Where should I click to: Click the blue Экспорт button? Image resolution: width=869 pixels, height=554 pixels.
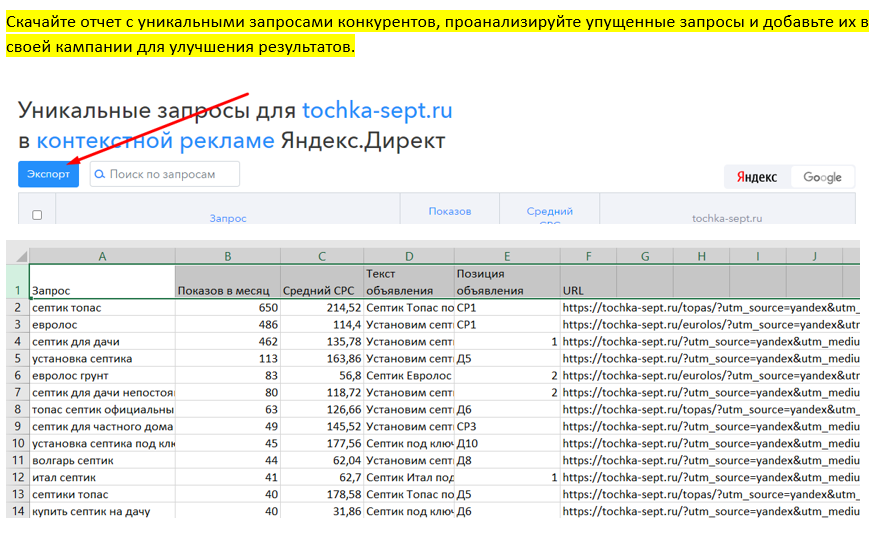tap(48, 174)
